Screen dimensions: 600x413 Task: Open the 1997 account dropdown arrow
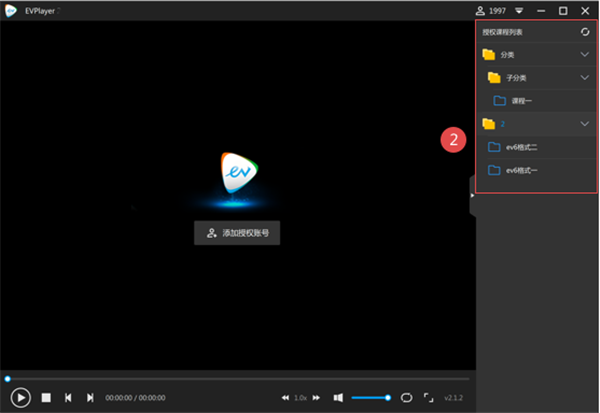[519, 11]
